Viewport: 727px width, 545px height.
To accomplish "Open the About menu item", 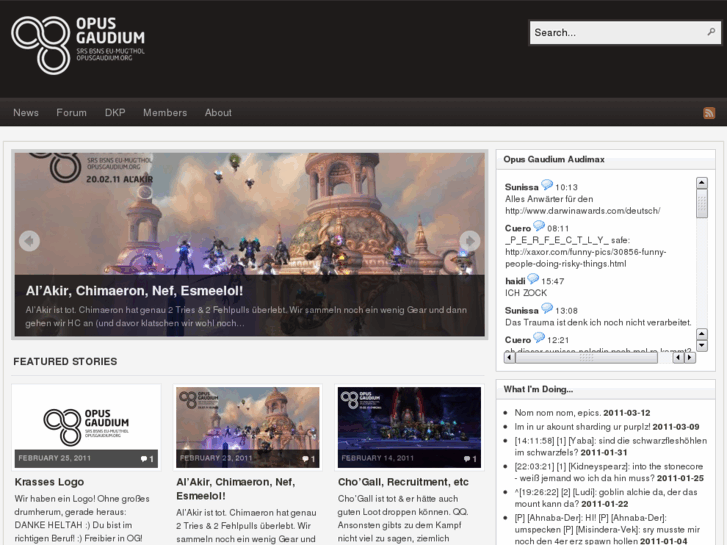I will 218,113.
